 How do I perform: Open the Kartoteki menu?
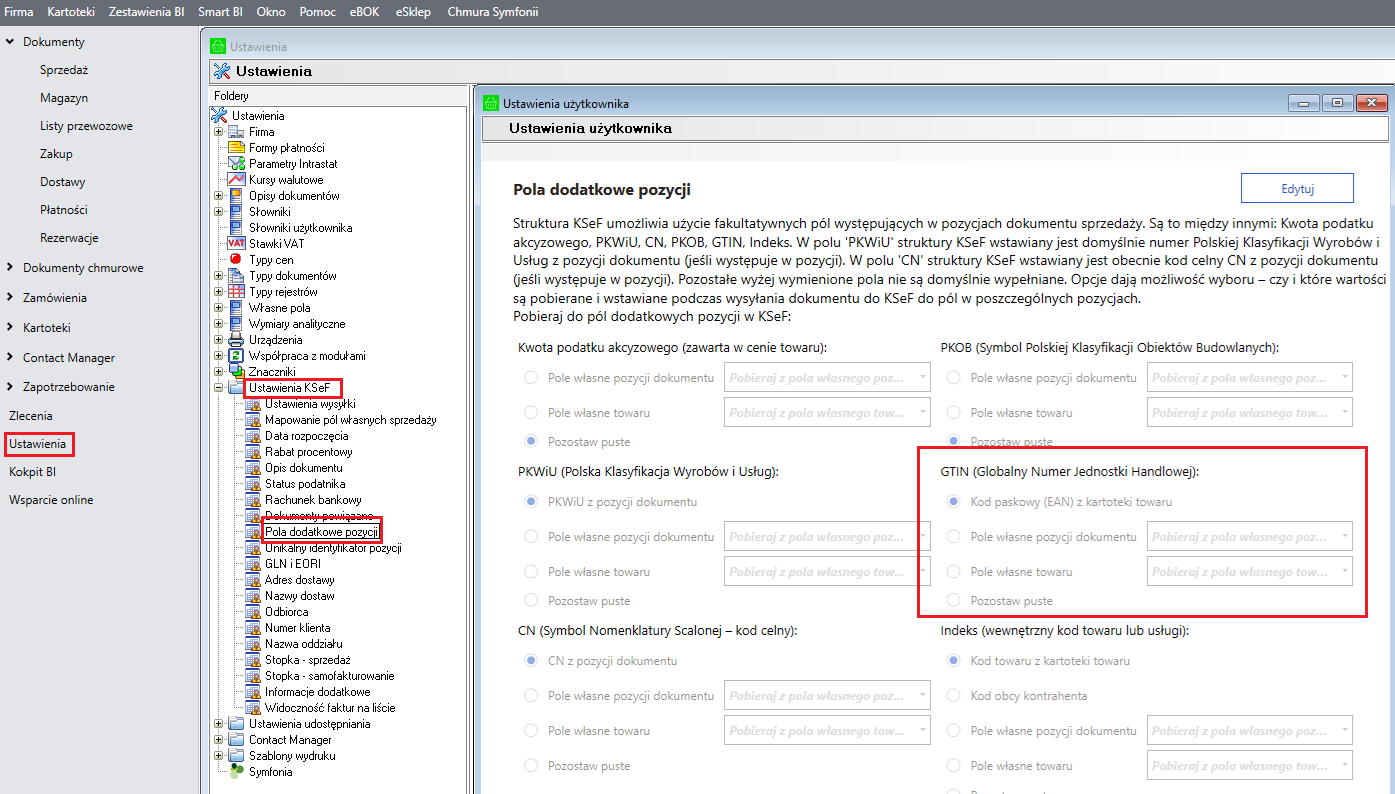coord(70,12)
